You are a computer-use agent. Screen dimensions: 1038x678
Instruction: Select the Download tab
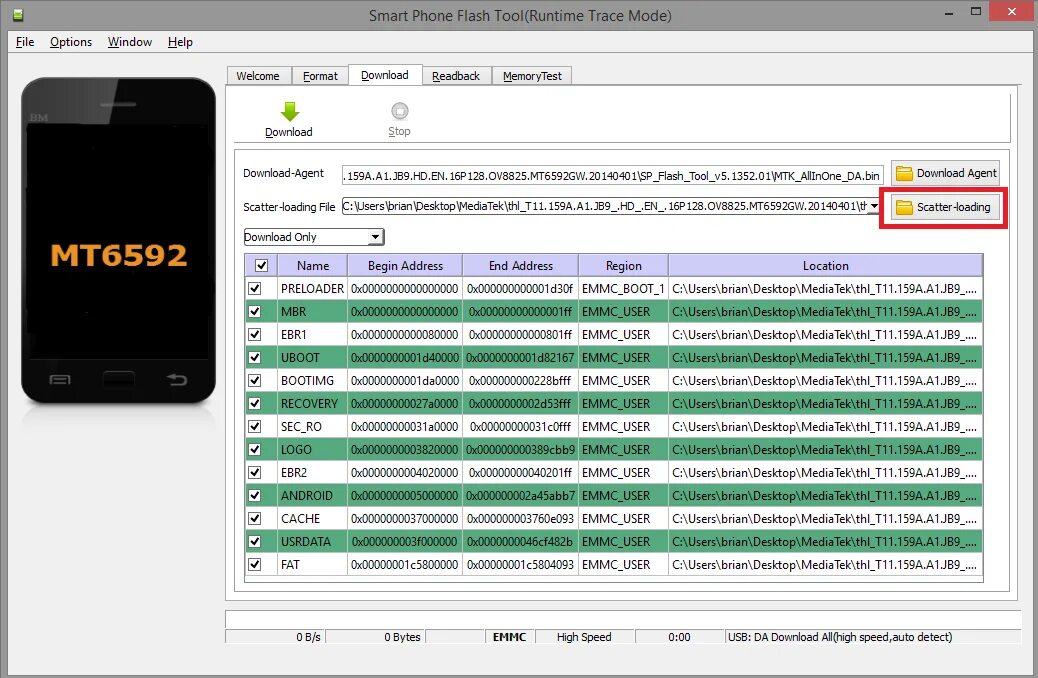(x=385, y=75)
